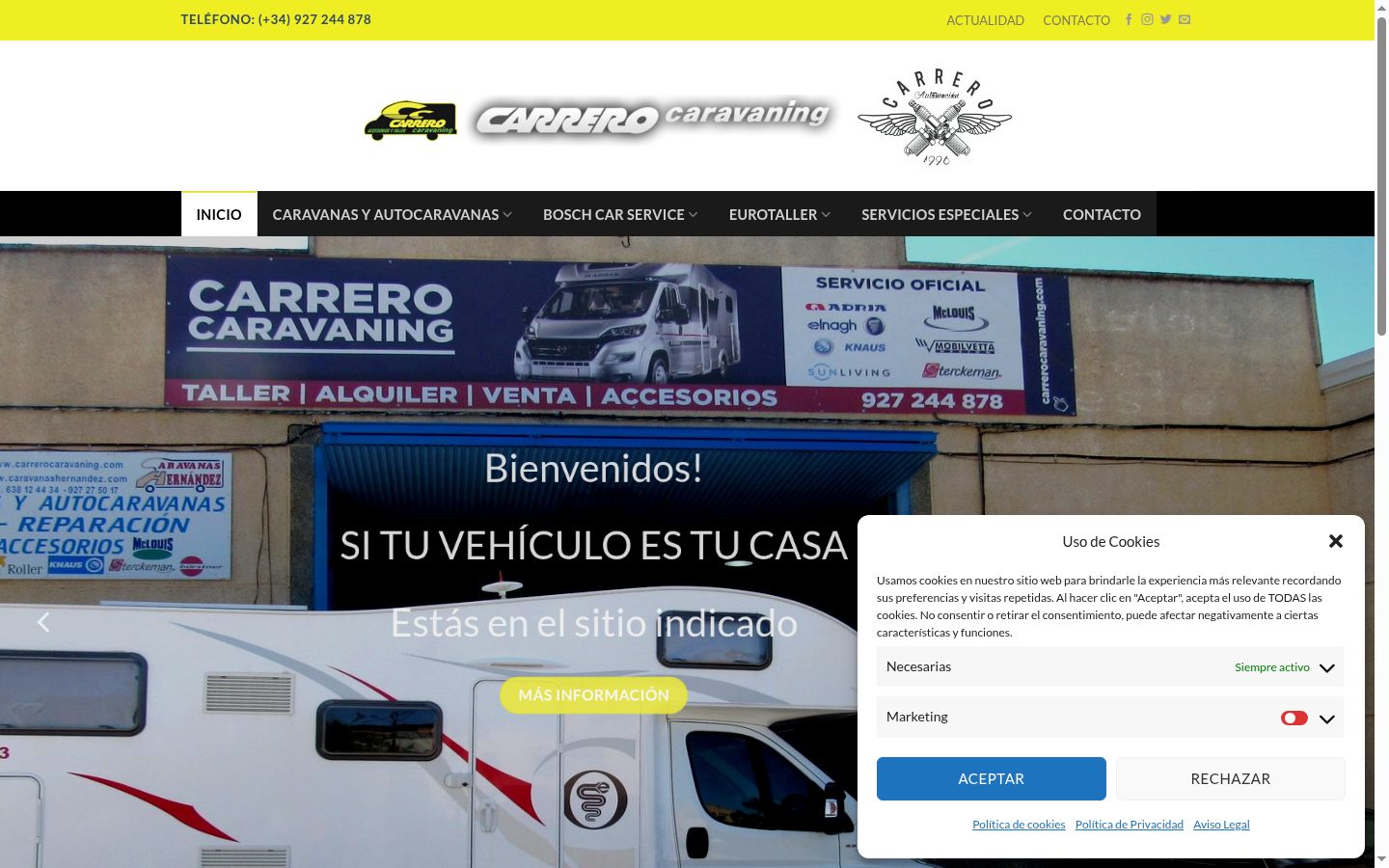
Task: Click the Aceptar cookies button
Action: (x=992, y=778)
